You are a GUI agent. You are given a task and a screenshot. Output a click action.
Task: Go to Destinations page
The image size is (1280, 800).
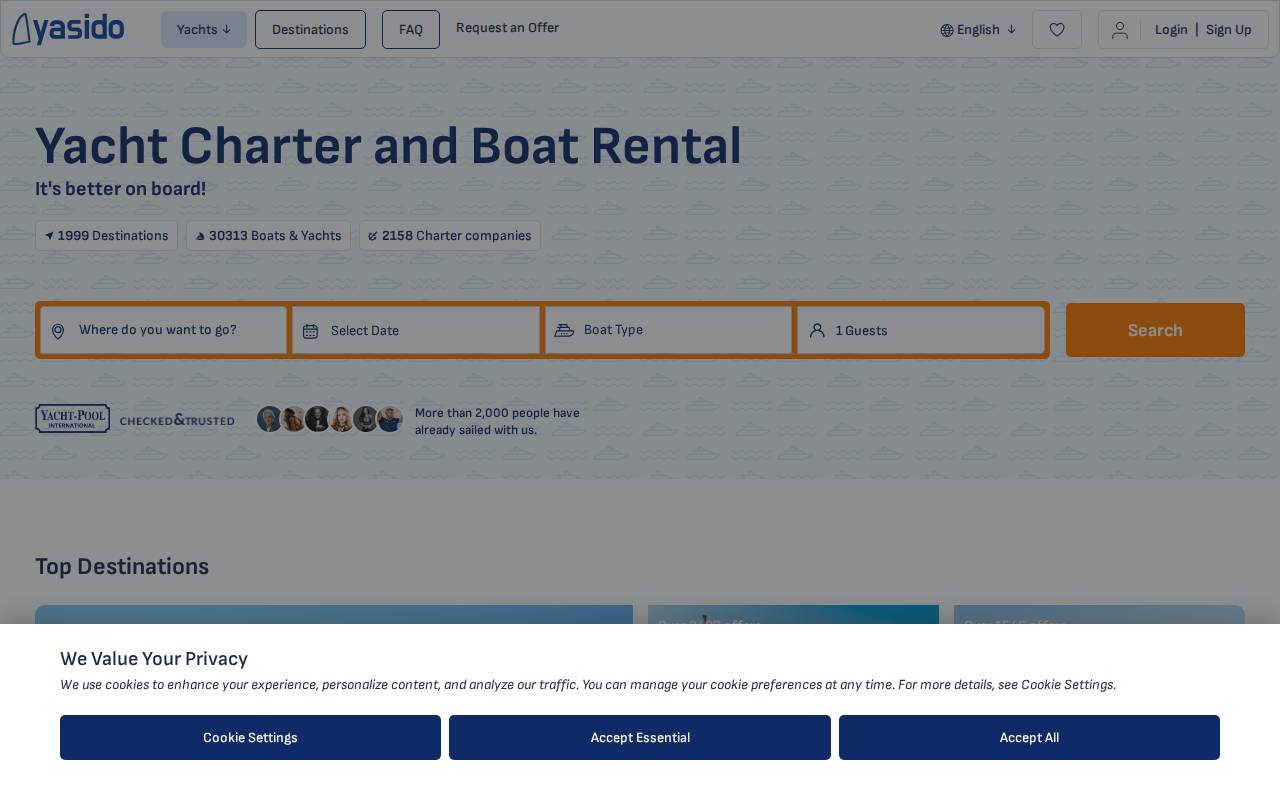(x=310, y=30)
